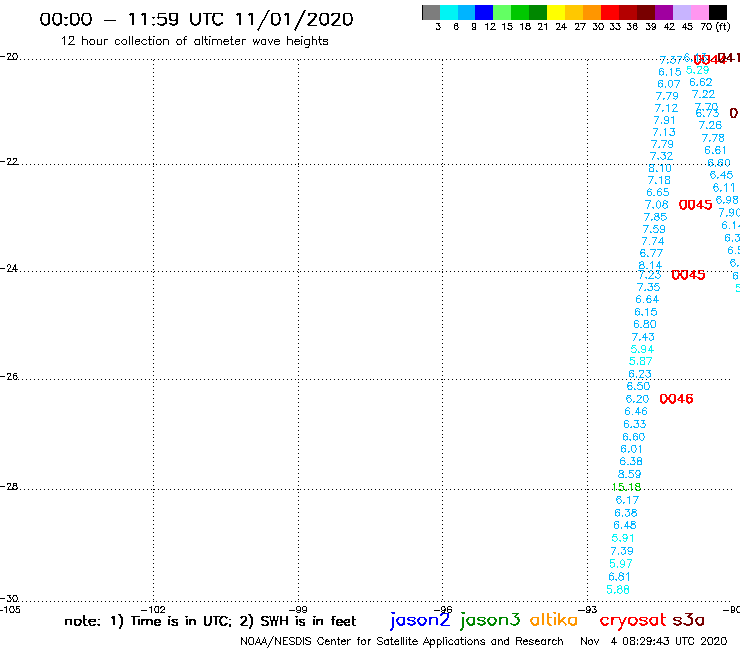This screenshot has height=650, width=740.
Task: Click the 5.94 wave height value
Action: coord(642,349)
